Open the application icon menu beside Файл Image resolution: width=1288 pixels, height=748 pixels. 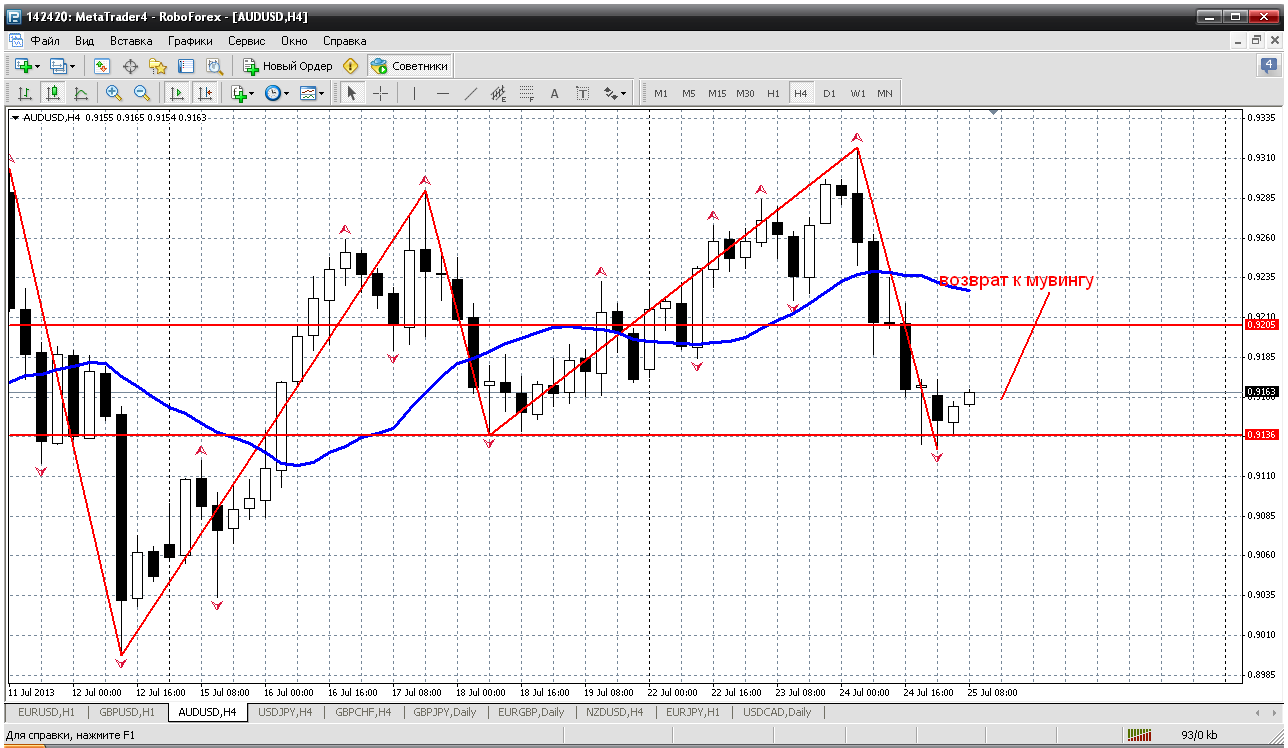coord(16,41)
